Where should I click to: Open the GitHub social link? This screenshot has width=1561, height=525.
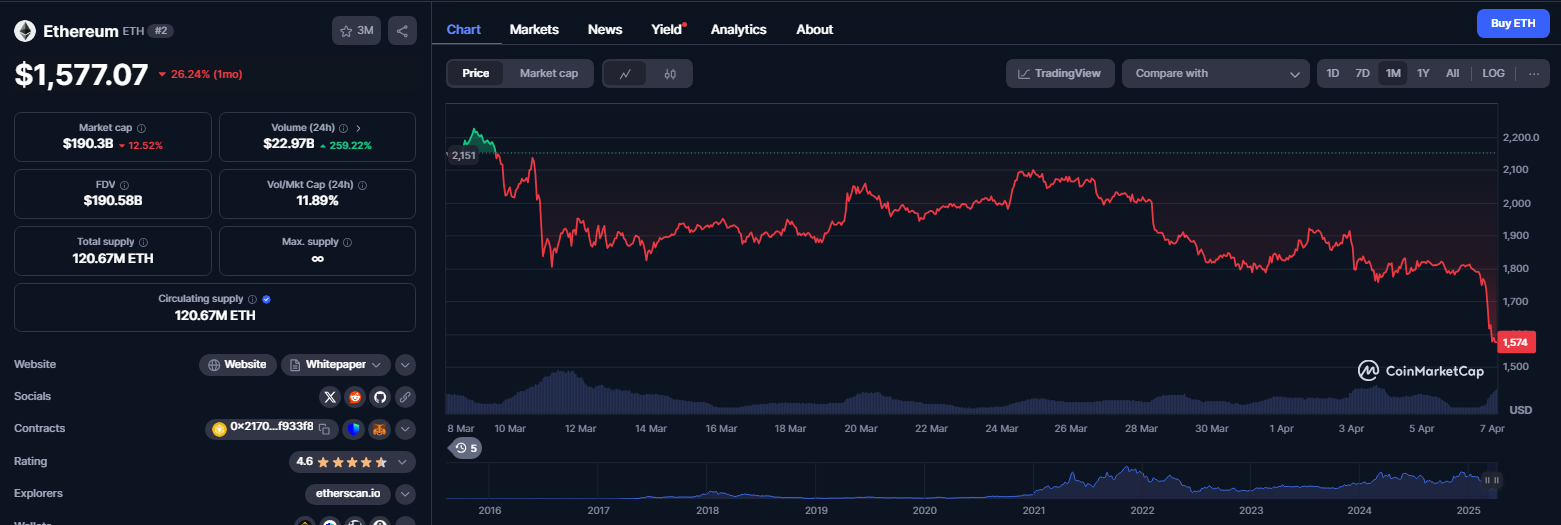click(x=380, y=397)
